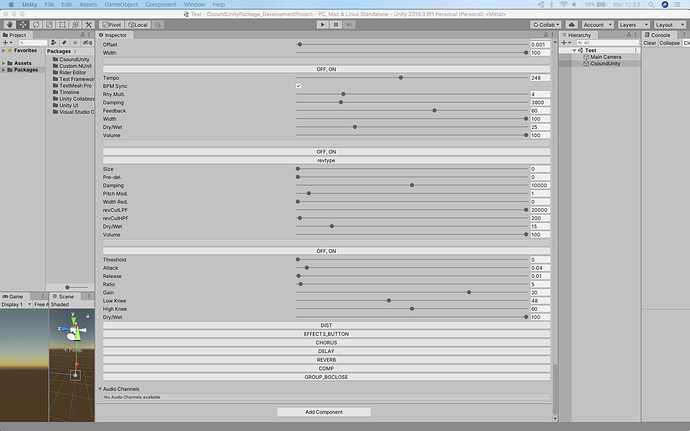This screenshot has height=431, width=690.
Task: Click the Tempo value field showing 248
Action: 540,77
